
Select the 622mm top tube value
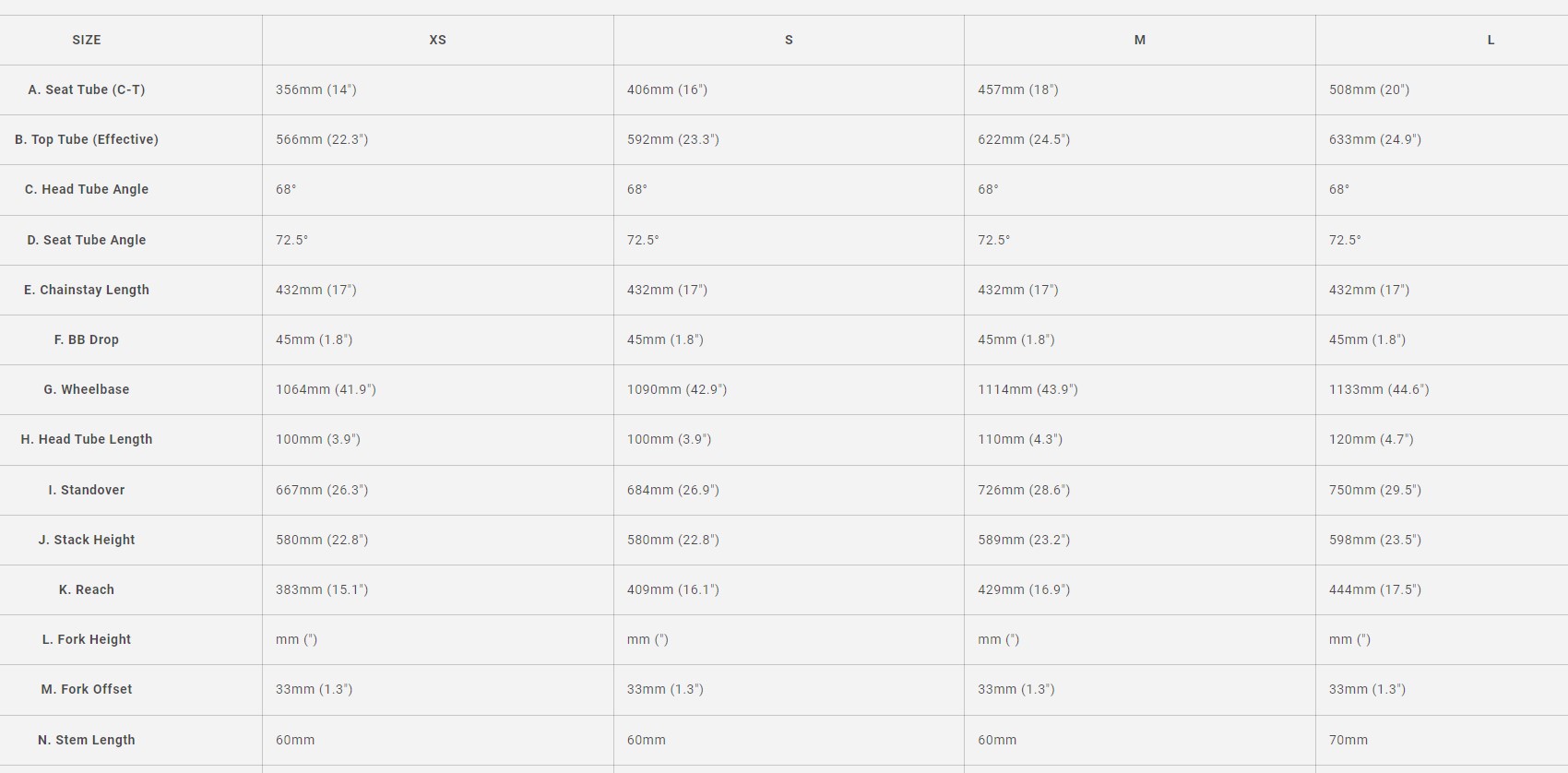tap(1024, 139)
